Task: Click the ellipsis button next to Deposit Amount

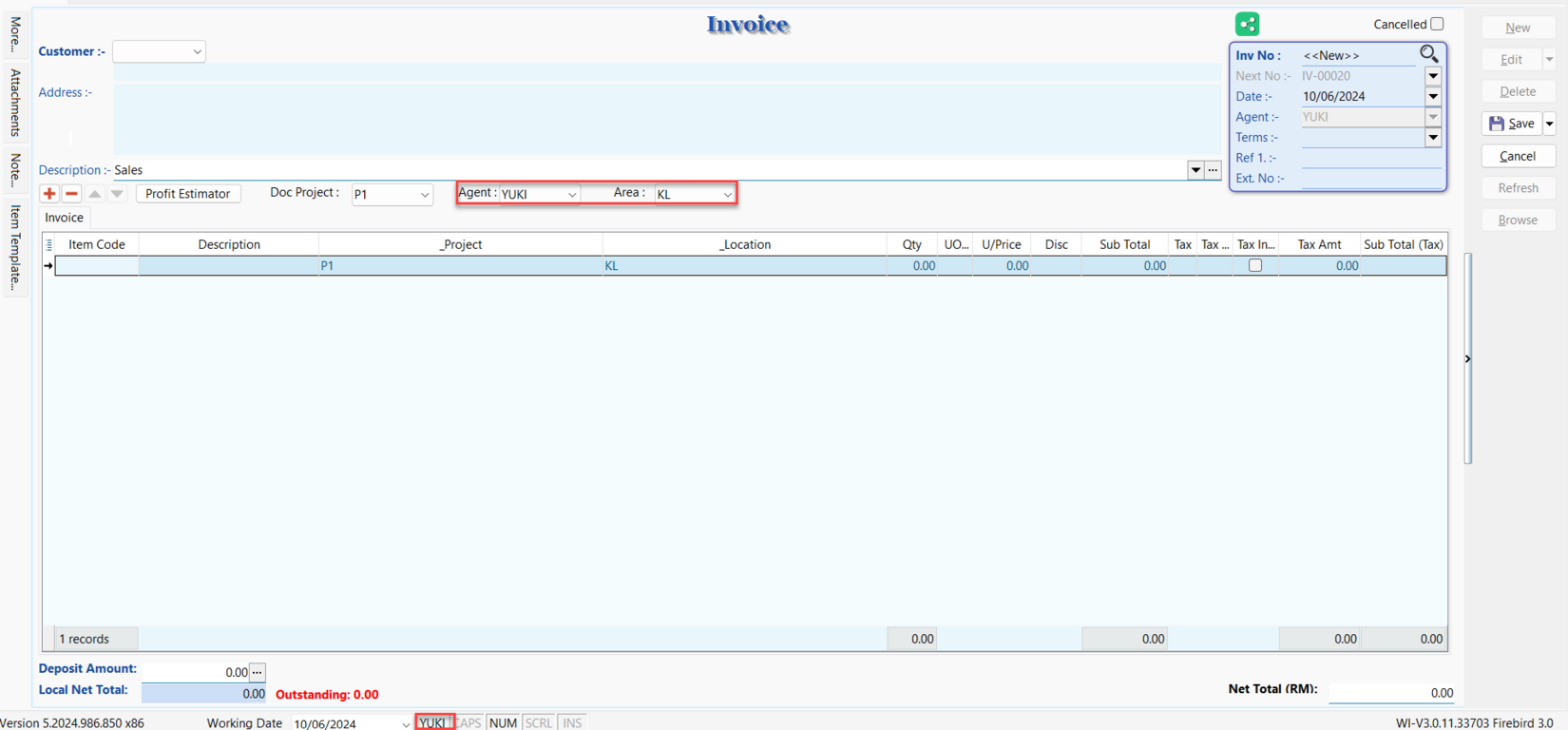Action: coord(258,672)
